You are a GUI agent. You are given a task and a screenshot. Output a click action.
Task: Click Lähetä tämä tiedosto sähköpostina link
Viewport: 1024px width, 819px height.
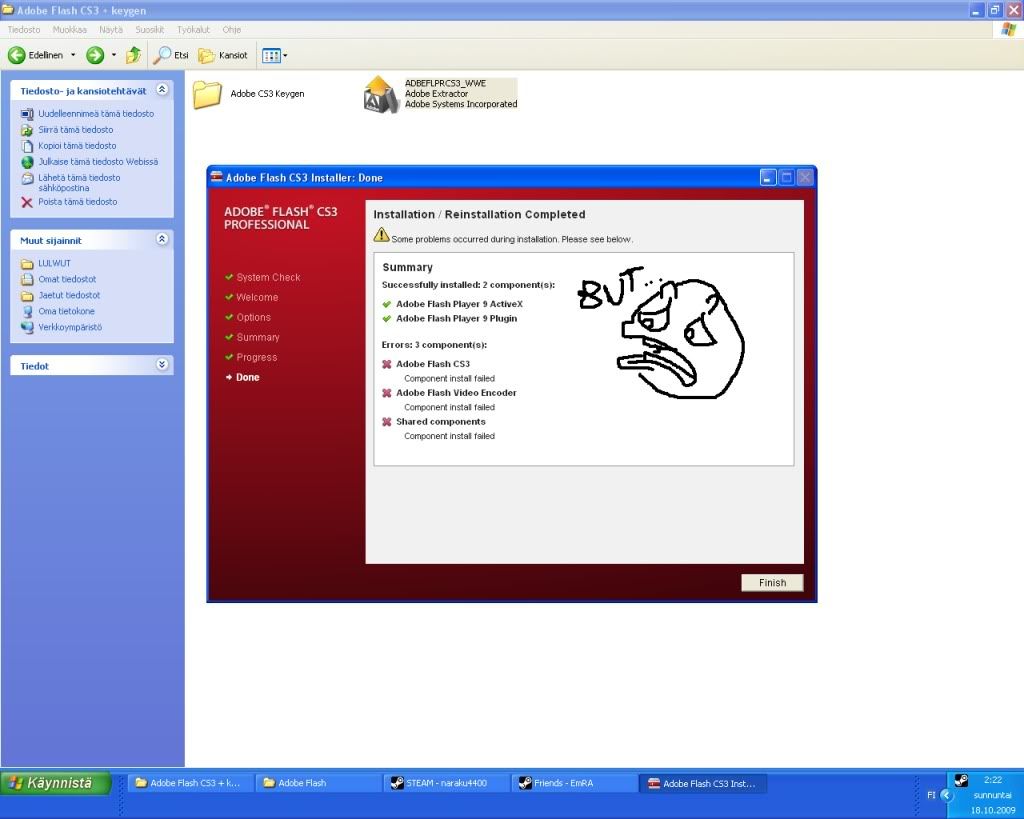[x=79, y=183]
